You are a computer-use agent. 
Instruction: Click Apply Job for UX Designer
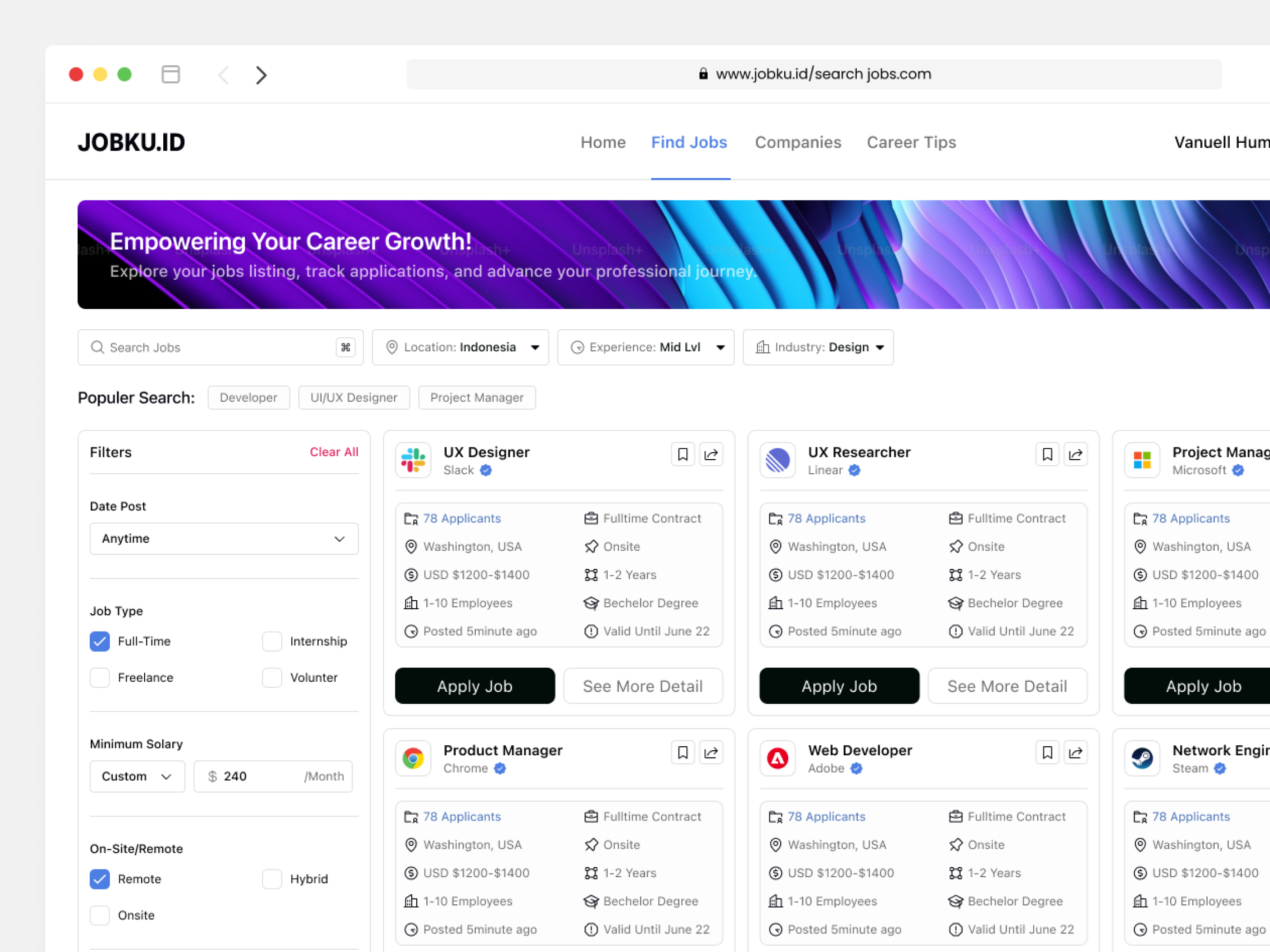pyautogui.click(x=475, y=686)
